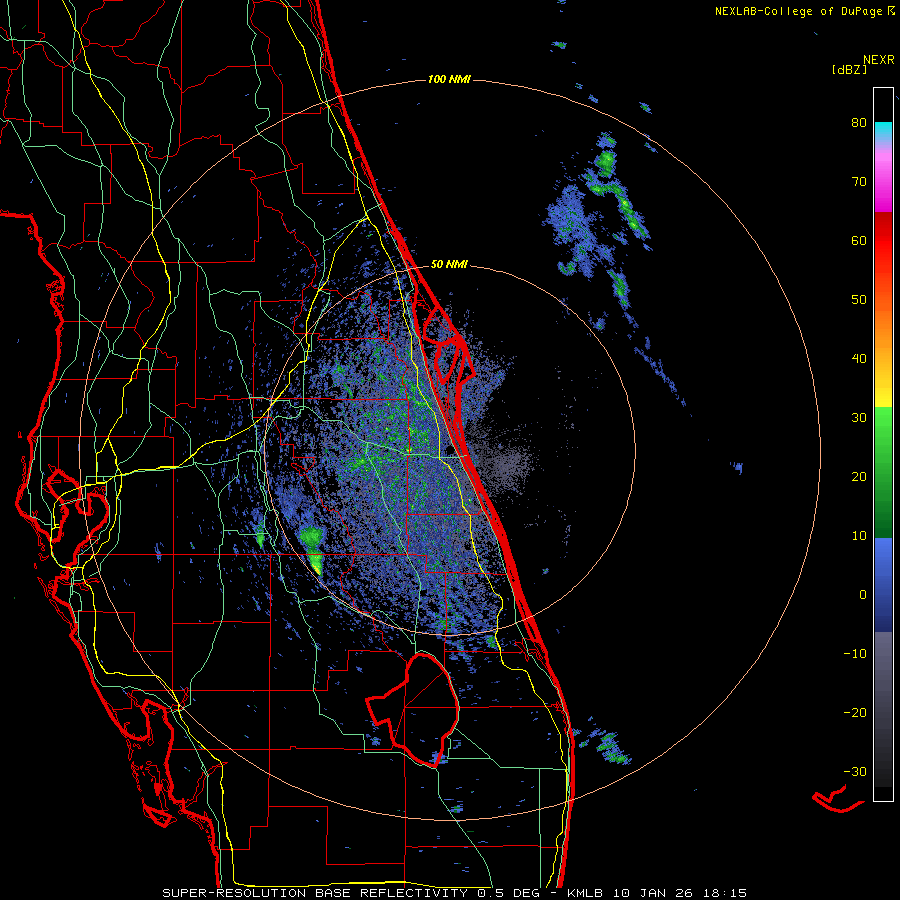Click the 80 value on dBZ scale
The image size is (900, 900).
click(x=859, y=123)
